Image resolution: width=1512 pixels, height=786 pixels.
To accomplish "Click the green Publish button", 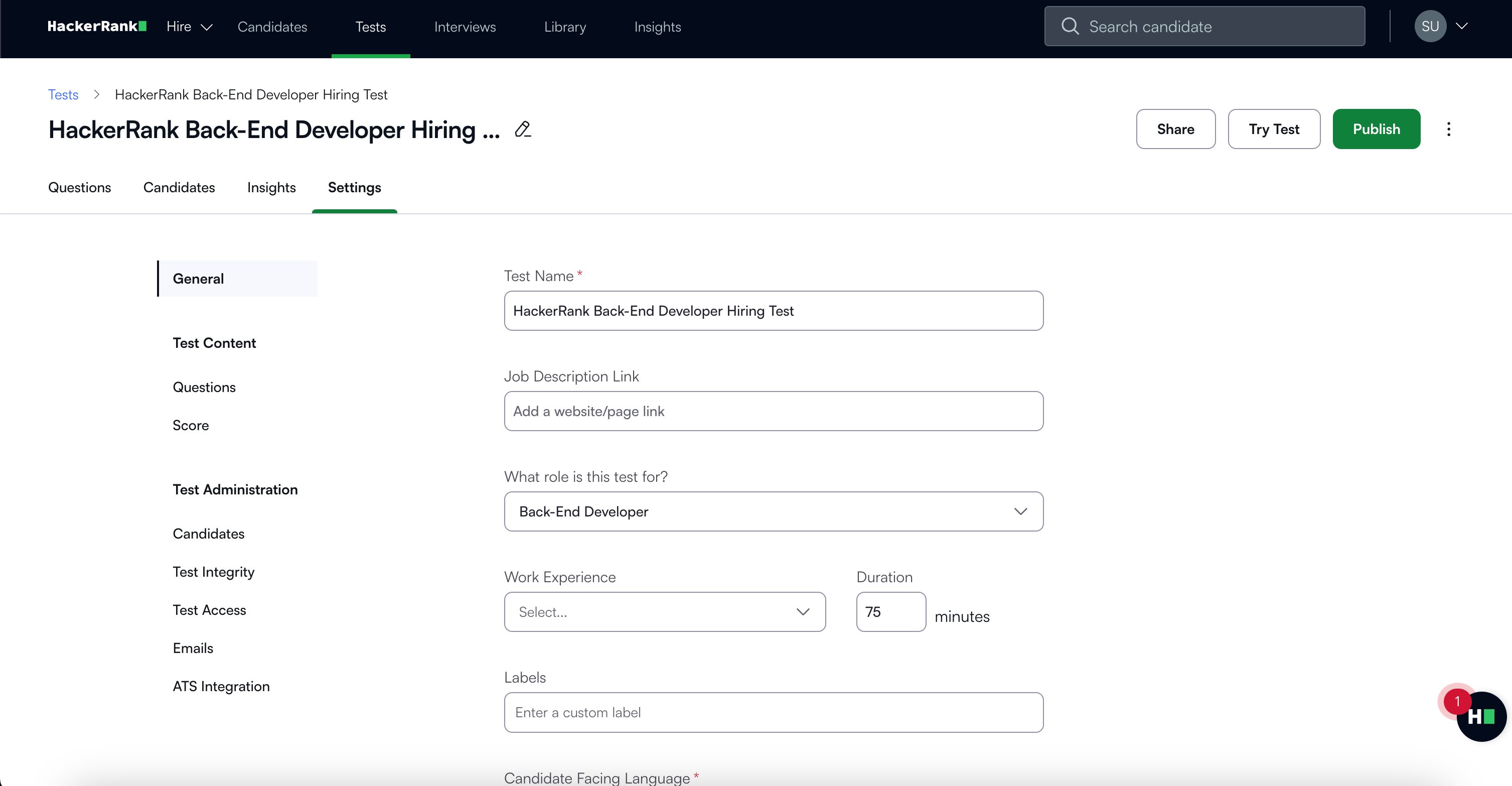I will click(x=1376, y=129).
